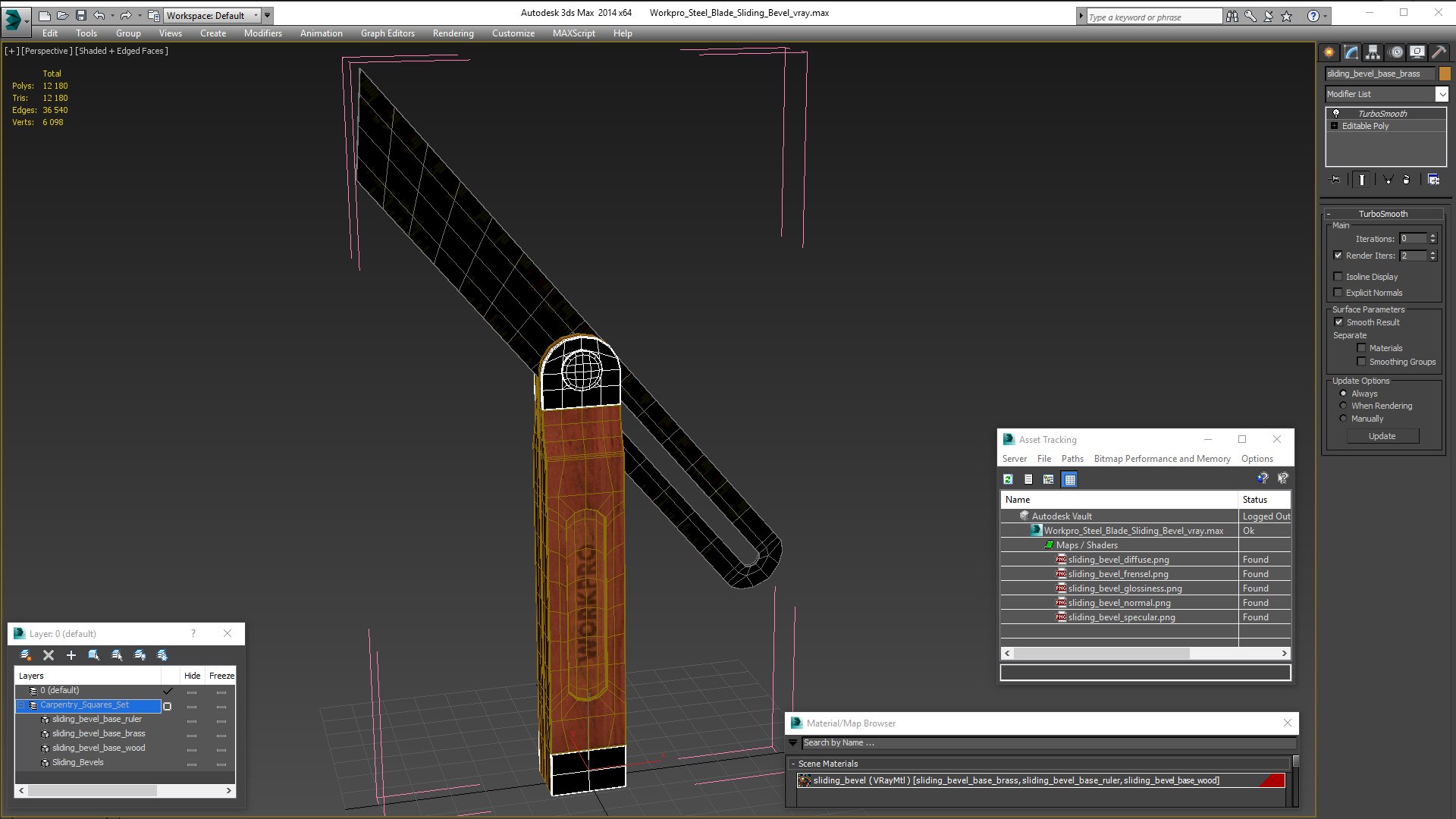The height and width of the screenshot is (819, 1456).
Task: Open the Hierarchy command panel tab
Action: click(x=1373, y=52)
